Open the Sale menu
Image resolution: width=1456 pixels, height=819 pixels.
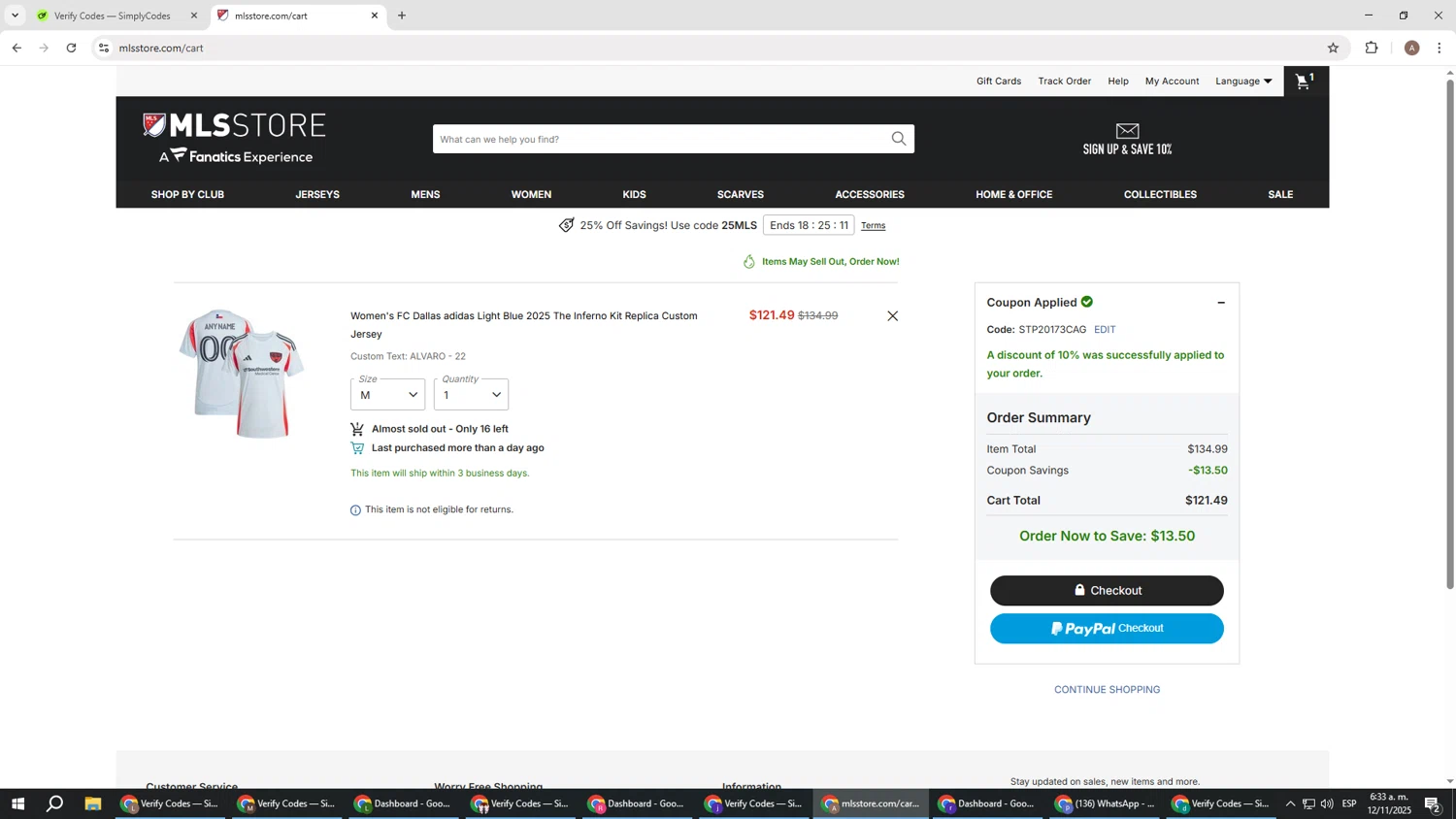(1280, 195)
